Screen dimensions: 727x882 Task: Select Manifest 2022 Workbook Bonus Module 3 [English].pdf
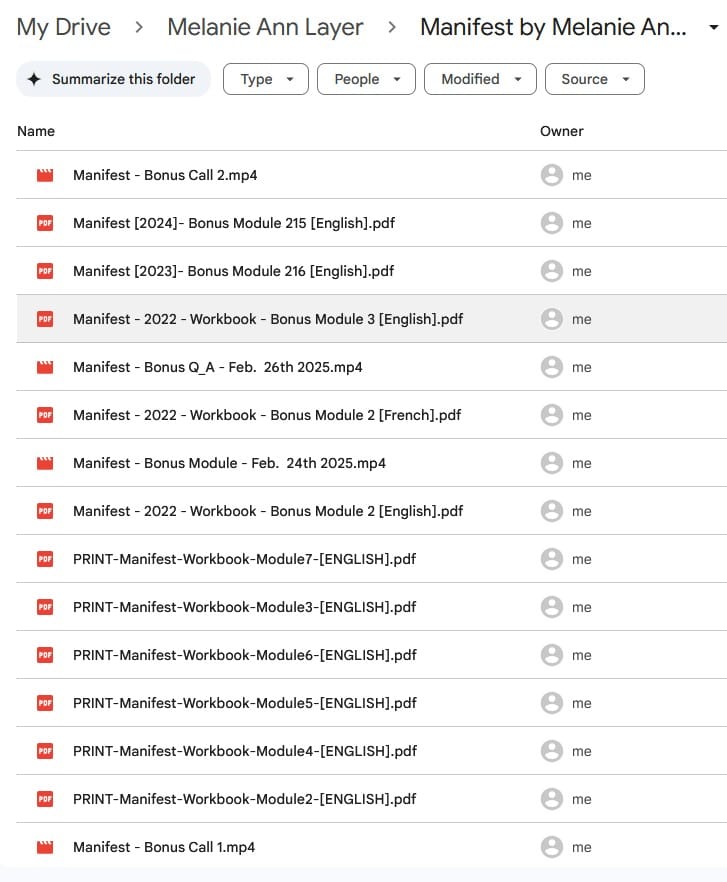point(268,319)
